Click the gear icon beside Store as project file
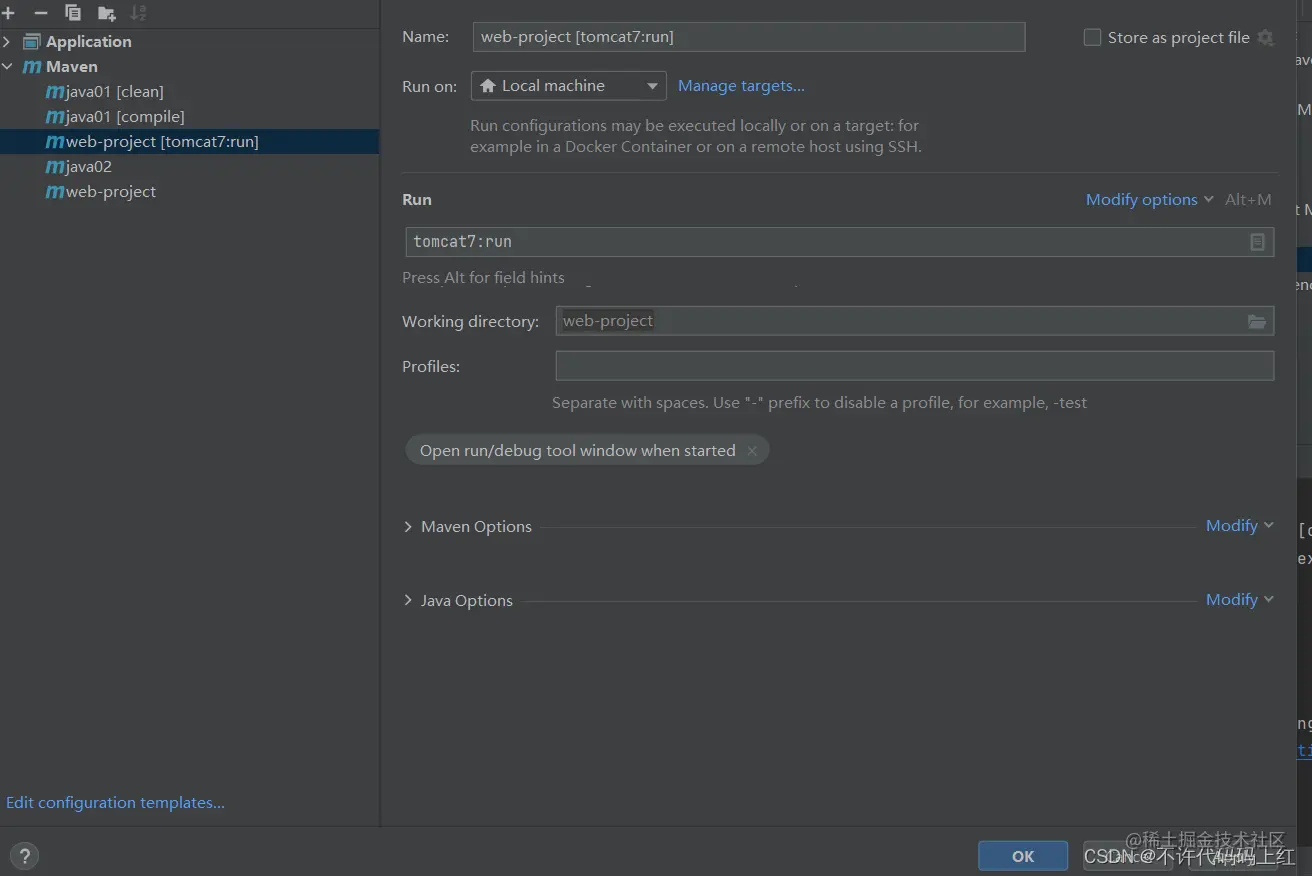The image size is (1312, 876). (x=1266, y=38)
